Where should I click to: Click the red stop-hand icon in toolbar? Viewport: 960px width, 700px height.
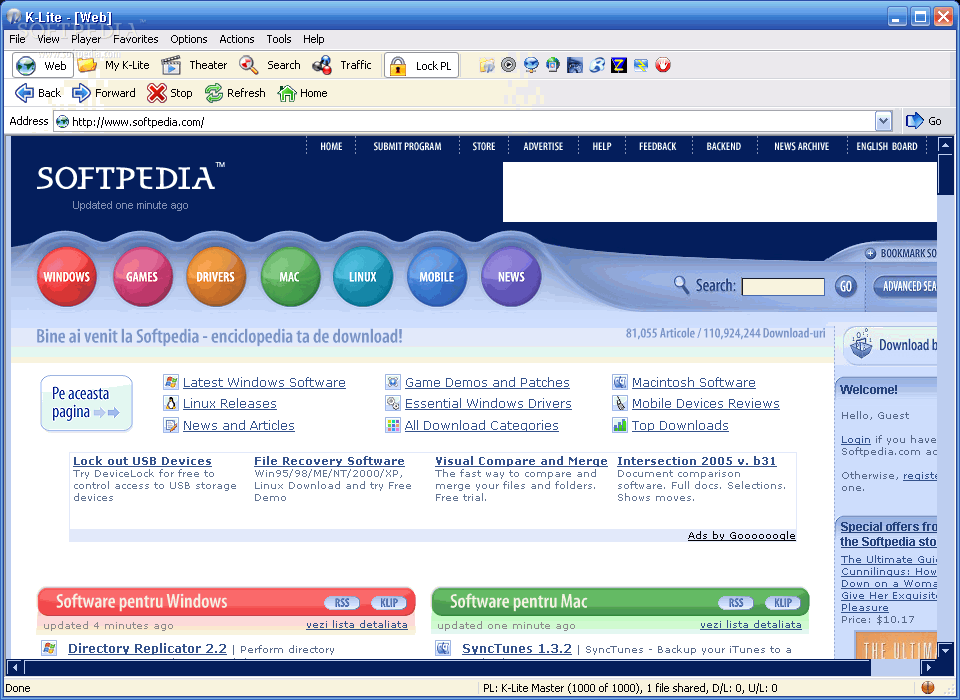click(663, 65)
